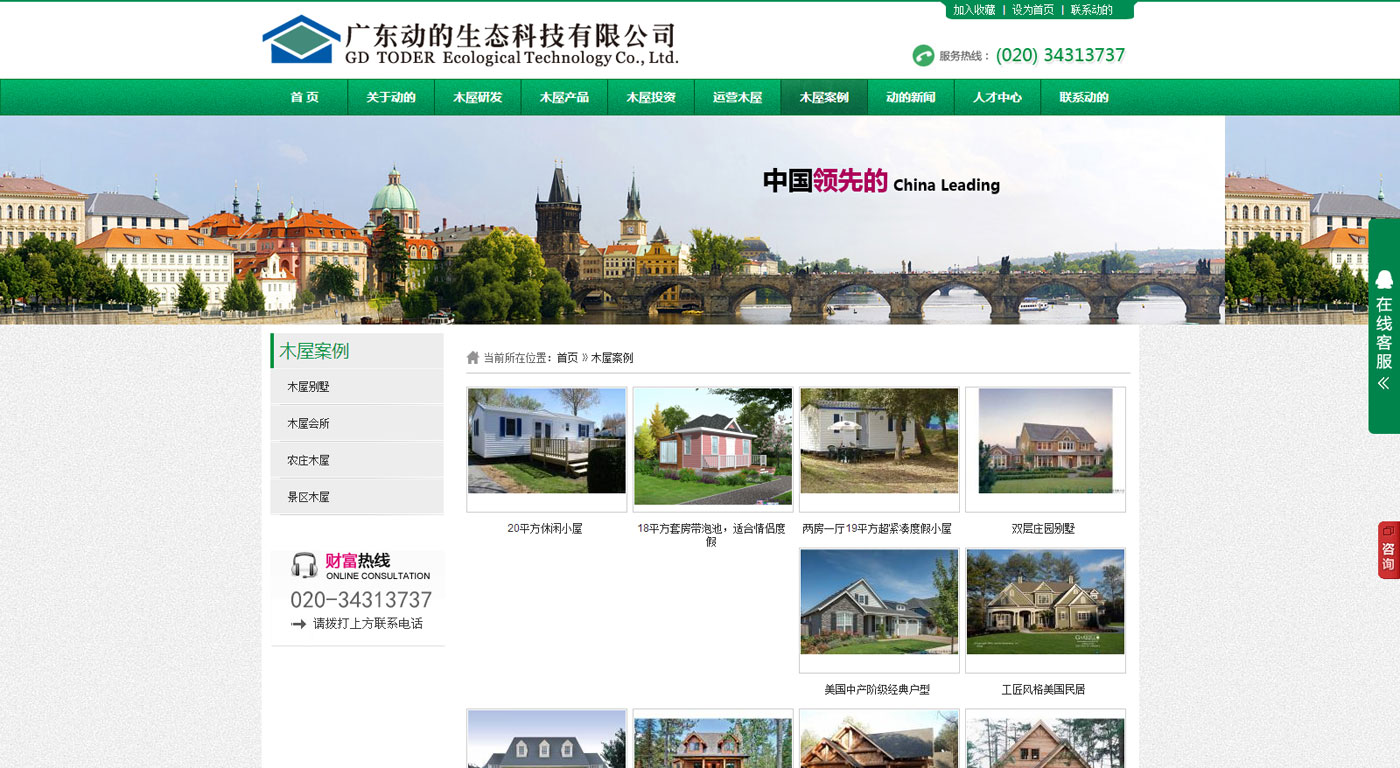Click the 两房一厅19平方超紧凑度假小屋 caption
This screenshot has width=1400, height=768.
pyautogui.click(x=877, y=529)
